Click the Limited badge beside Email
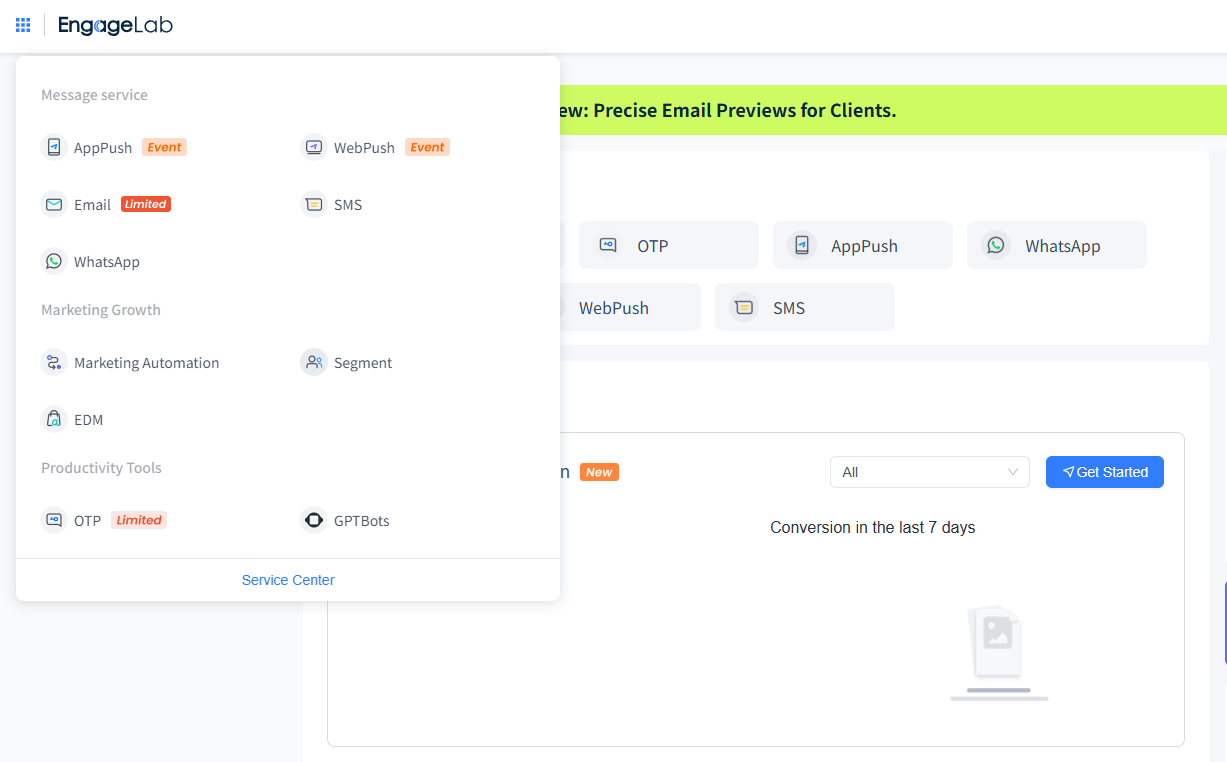The width and height of the screenshot is (1227, 762). [146, 204]
